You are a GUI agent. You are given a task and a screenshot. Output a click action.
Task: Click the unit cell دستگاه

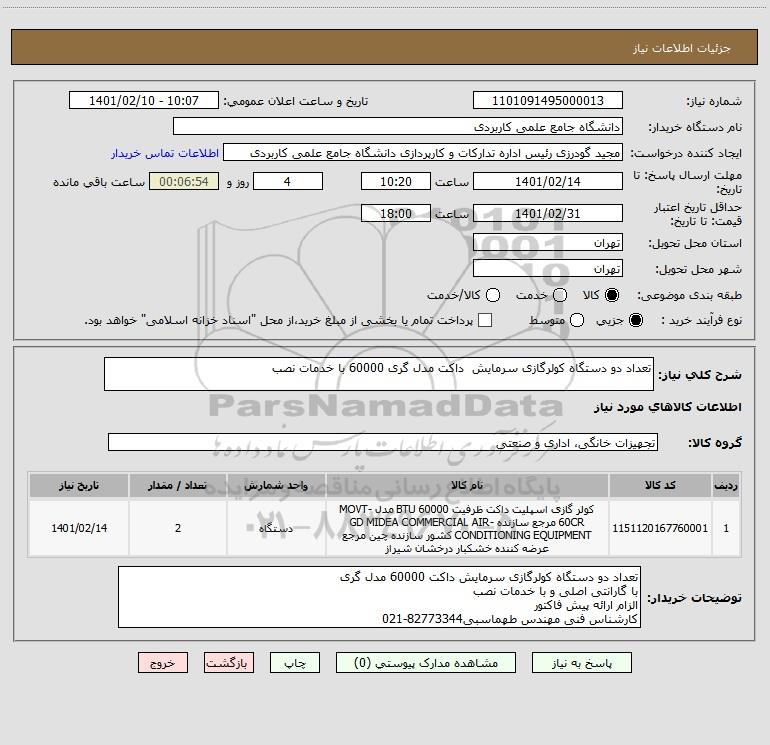[x=276, y=528]
